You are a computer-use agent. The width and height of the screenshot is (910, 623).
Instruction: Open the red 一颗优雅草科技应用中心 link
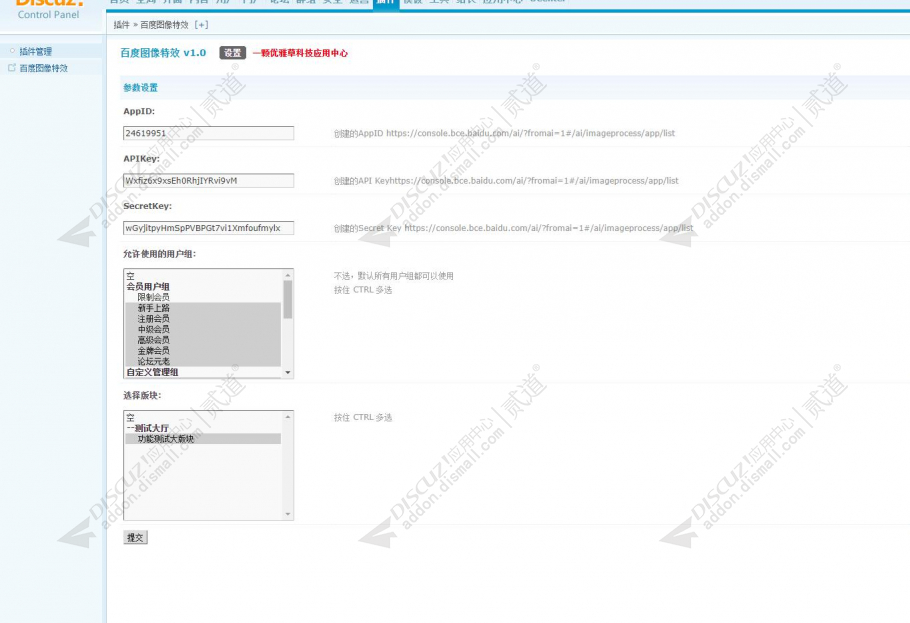300,53
